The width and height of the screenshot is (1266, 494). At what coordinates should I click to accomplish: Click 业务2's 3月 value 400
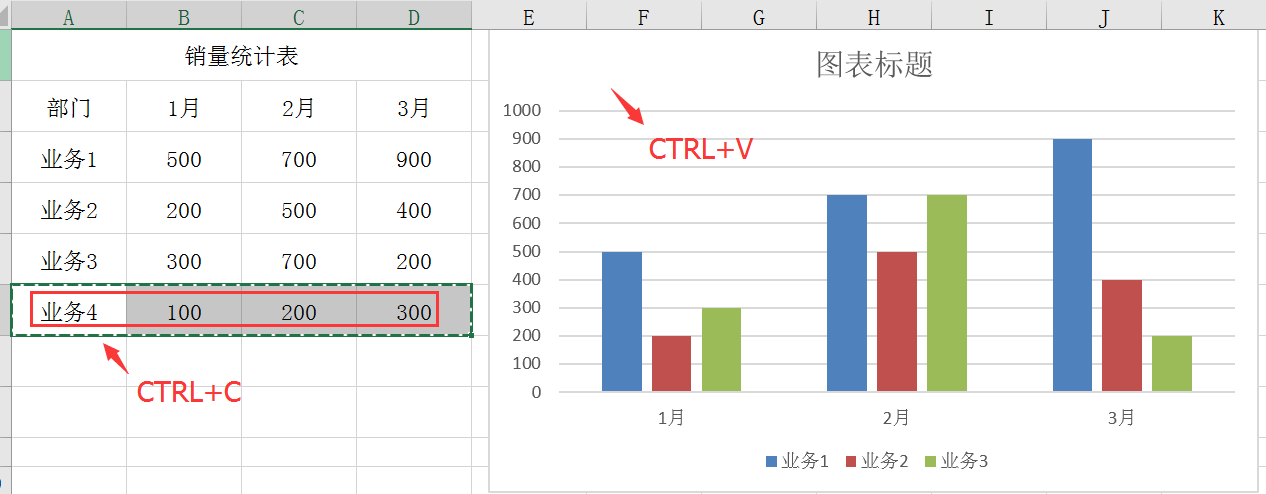click(414, 209)
